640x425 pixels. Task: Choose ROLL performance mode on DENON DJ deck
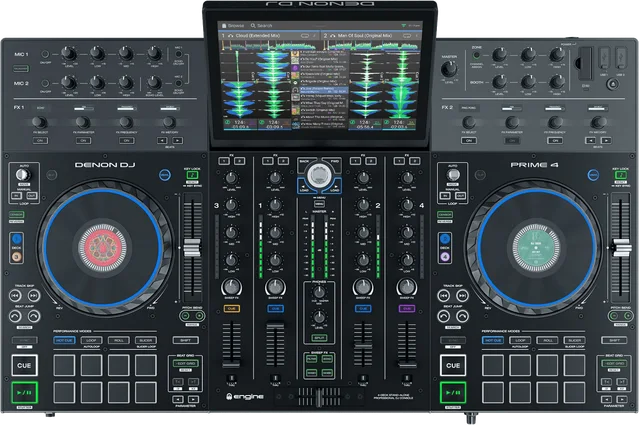click(119, 340)
